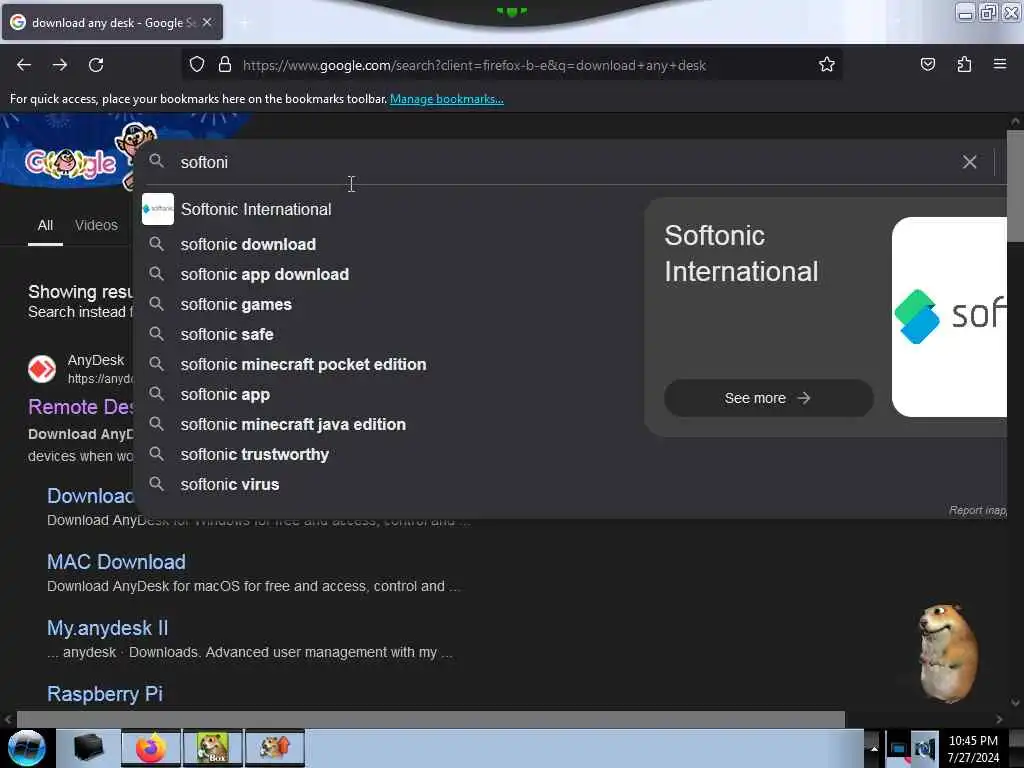Open the black cube taskbar app
The image size is (1024, 768).
pos(88,747)
